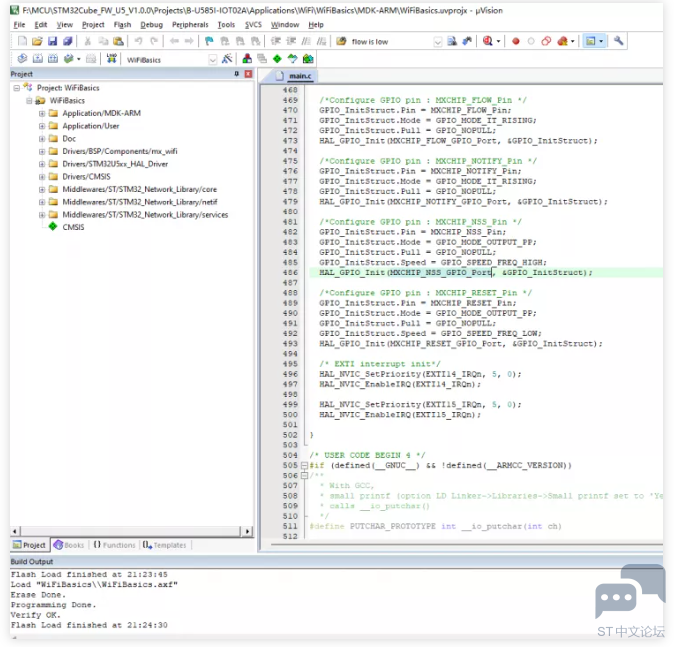Open the target selection dropdown WiFiBasics

[212, 60]
